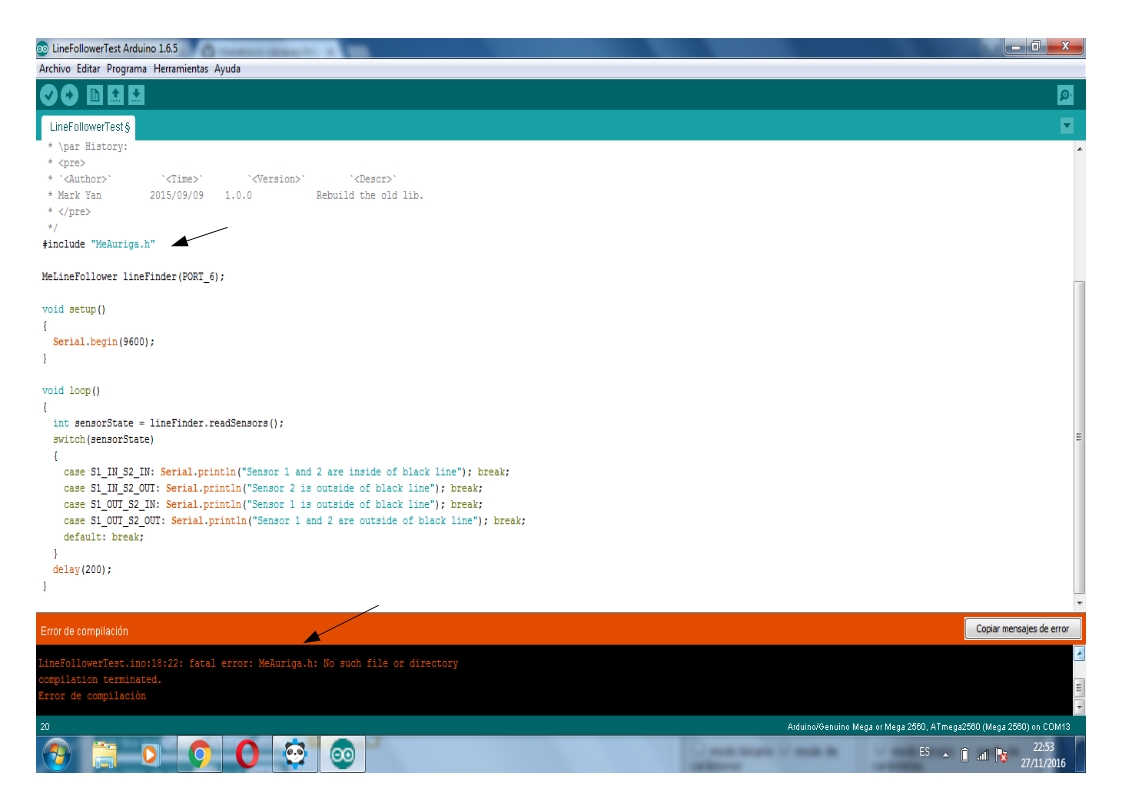Select the Arduino IDE taskbar icon
The image size is (1123, 794).
[342, 755]
